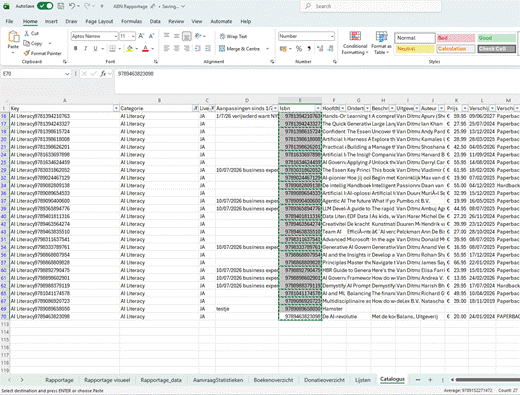Align text left in Alignment group
520x395 pixels.
(x=167, y=49)
